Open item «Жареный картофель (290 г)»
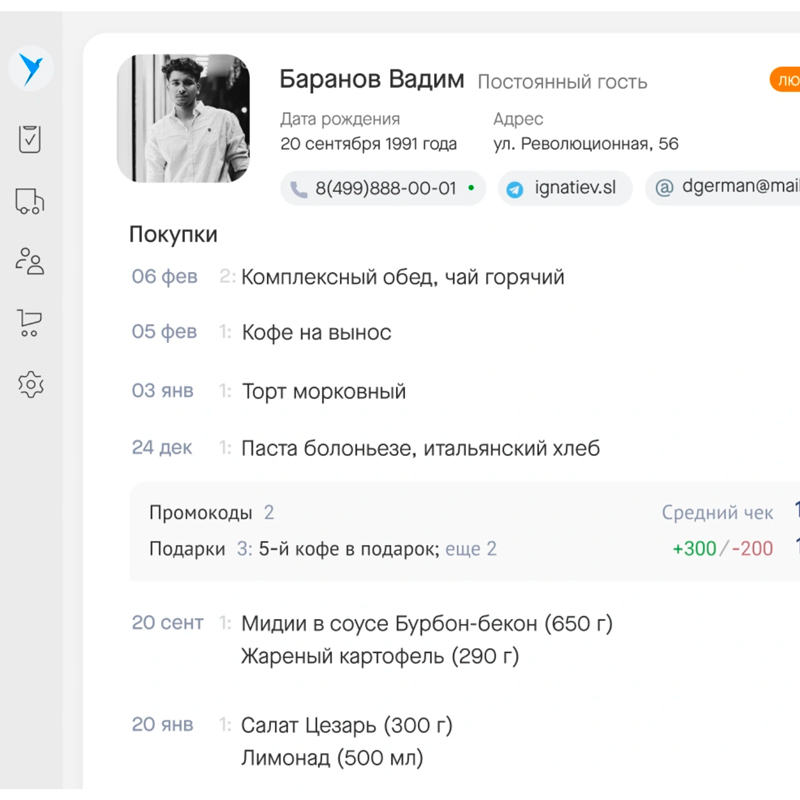Image resolution: width=800 pixels, height=800 pixels. (380, 656)
